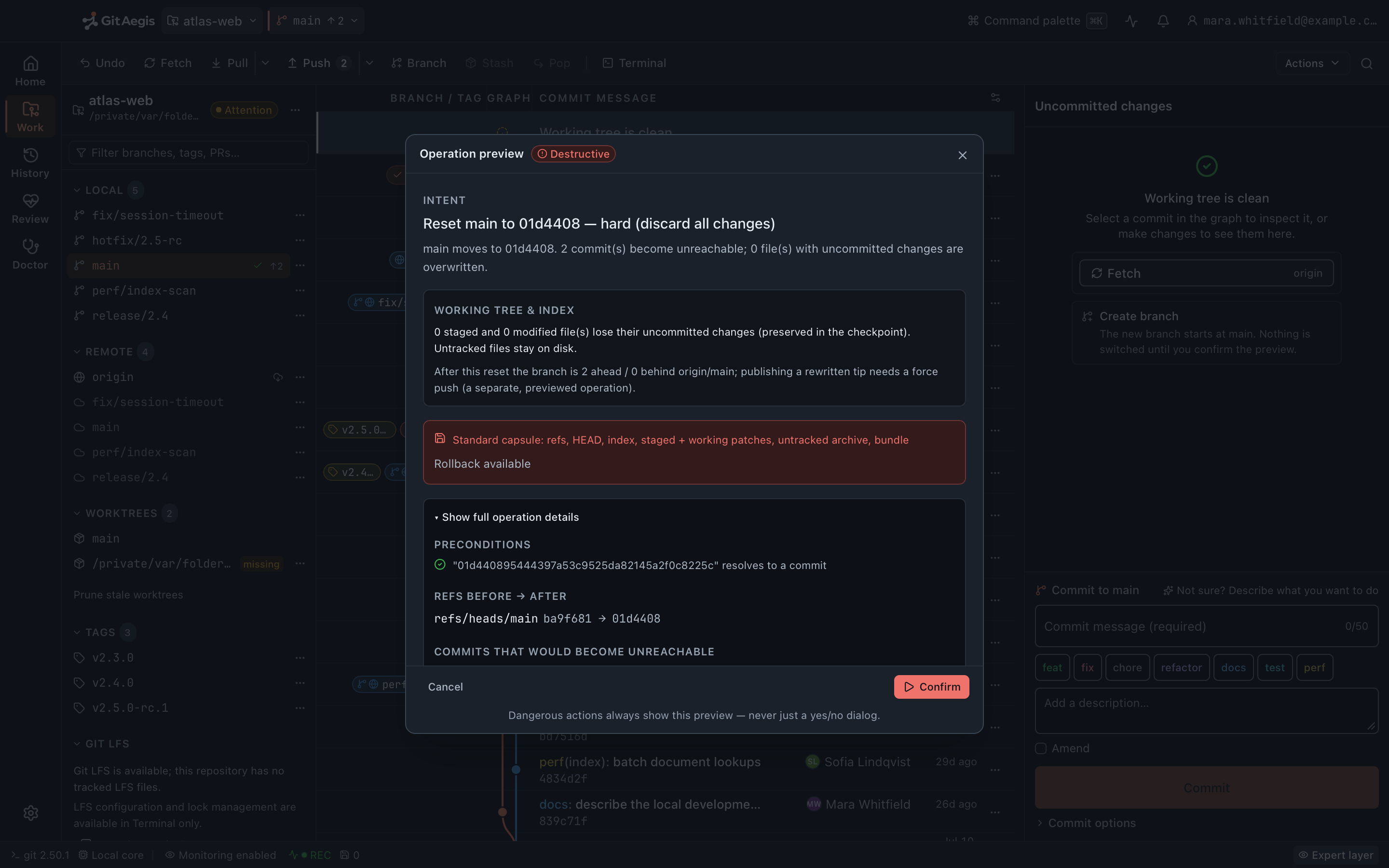Toggle the Expert layer in status bar

(x=1335, y=855)
